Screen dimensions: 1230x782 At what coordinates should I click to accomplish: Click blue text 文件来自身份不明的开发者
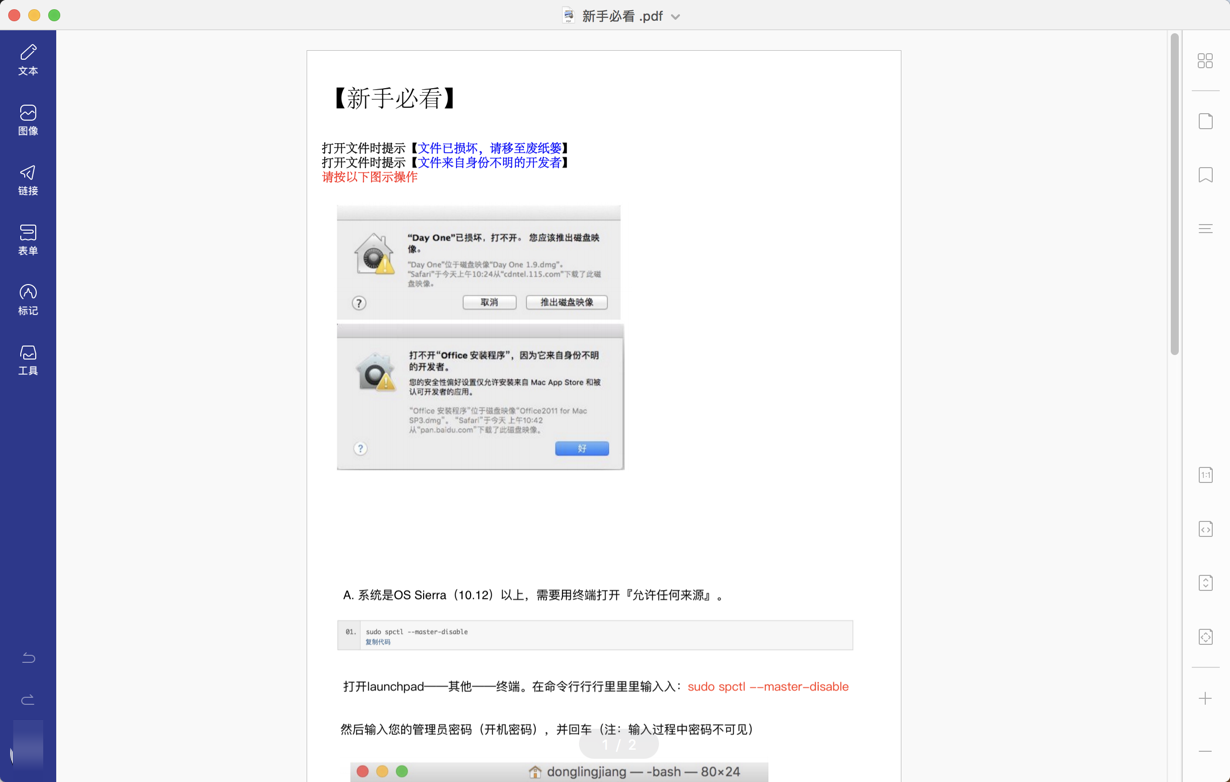point(490,162)
